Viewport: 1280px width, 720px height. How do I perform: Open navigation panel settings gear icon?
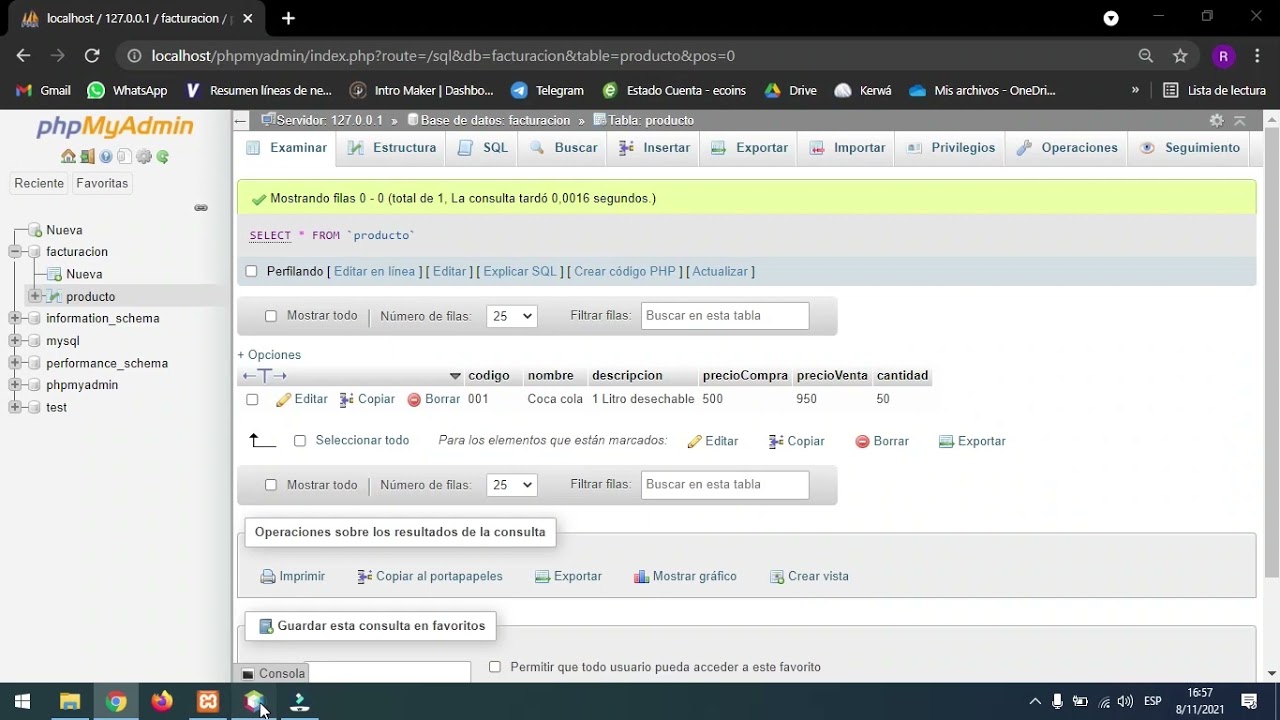point(144,156)
